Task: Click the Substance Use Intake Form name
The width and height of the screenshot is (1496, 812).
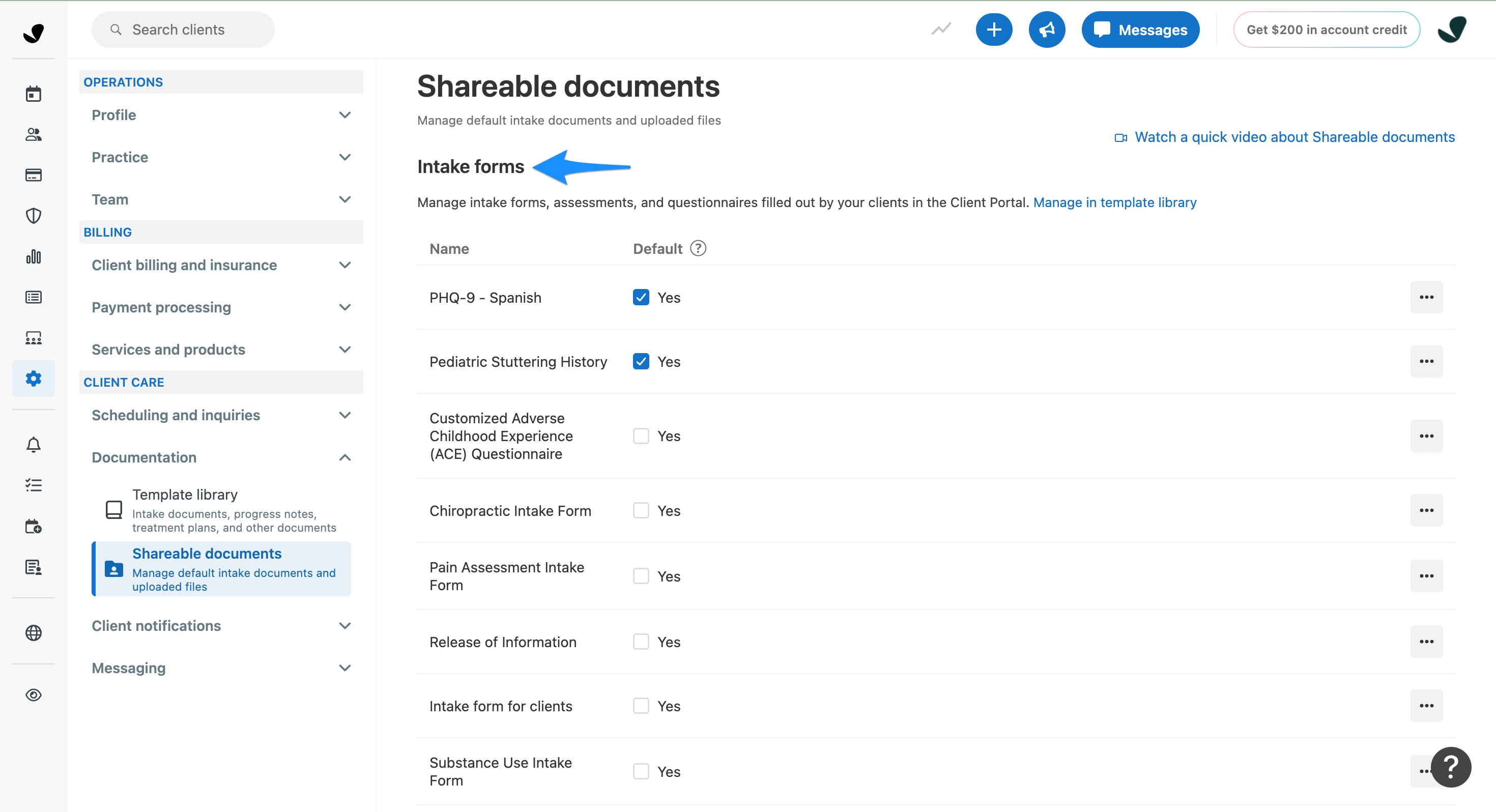Action: point(501,771)
